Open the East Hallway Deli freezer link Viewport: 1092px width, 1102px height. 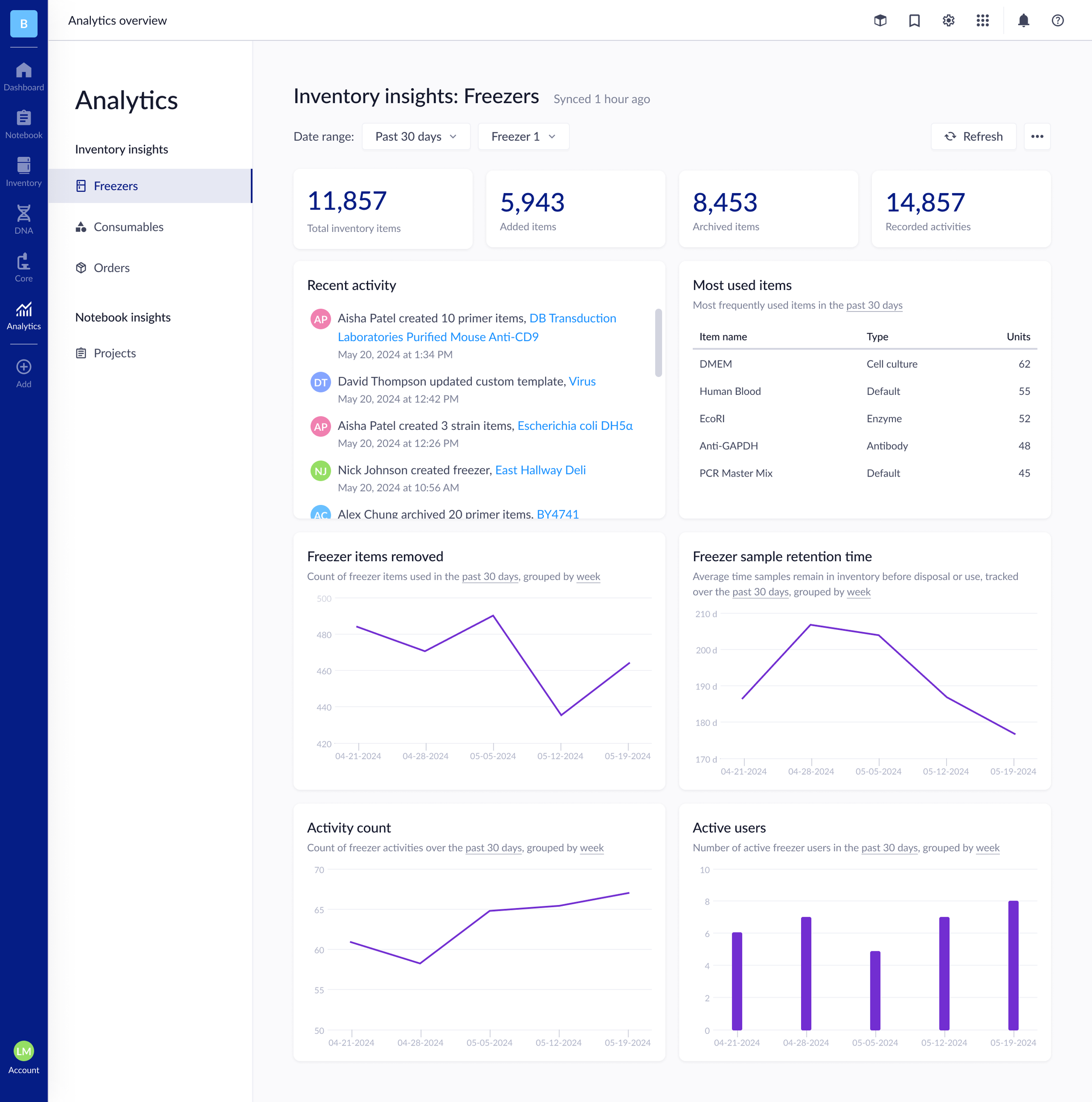[540, 470]
